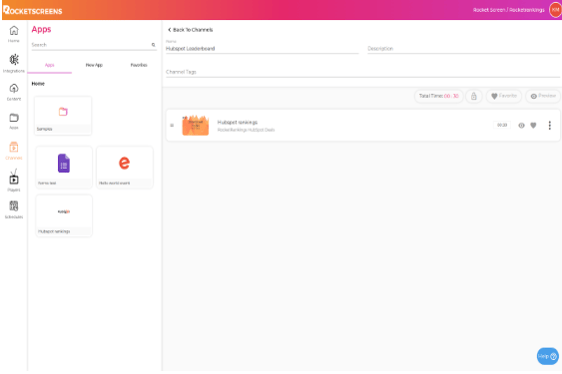This screenshot has width=562, height=374.
Task: Click the channel Favorite button
Action: 504,96
